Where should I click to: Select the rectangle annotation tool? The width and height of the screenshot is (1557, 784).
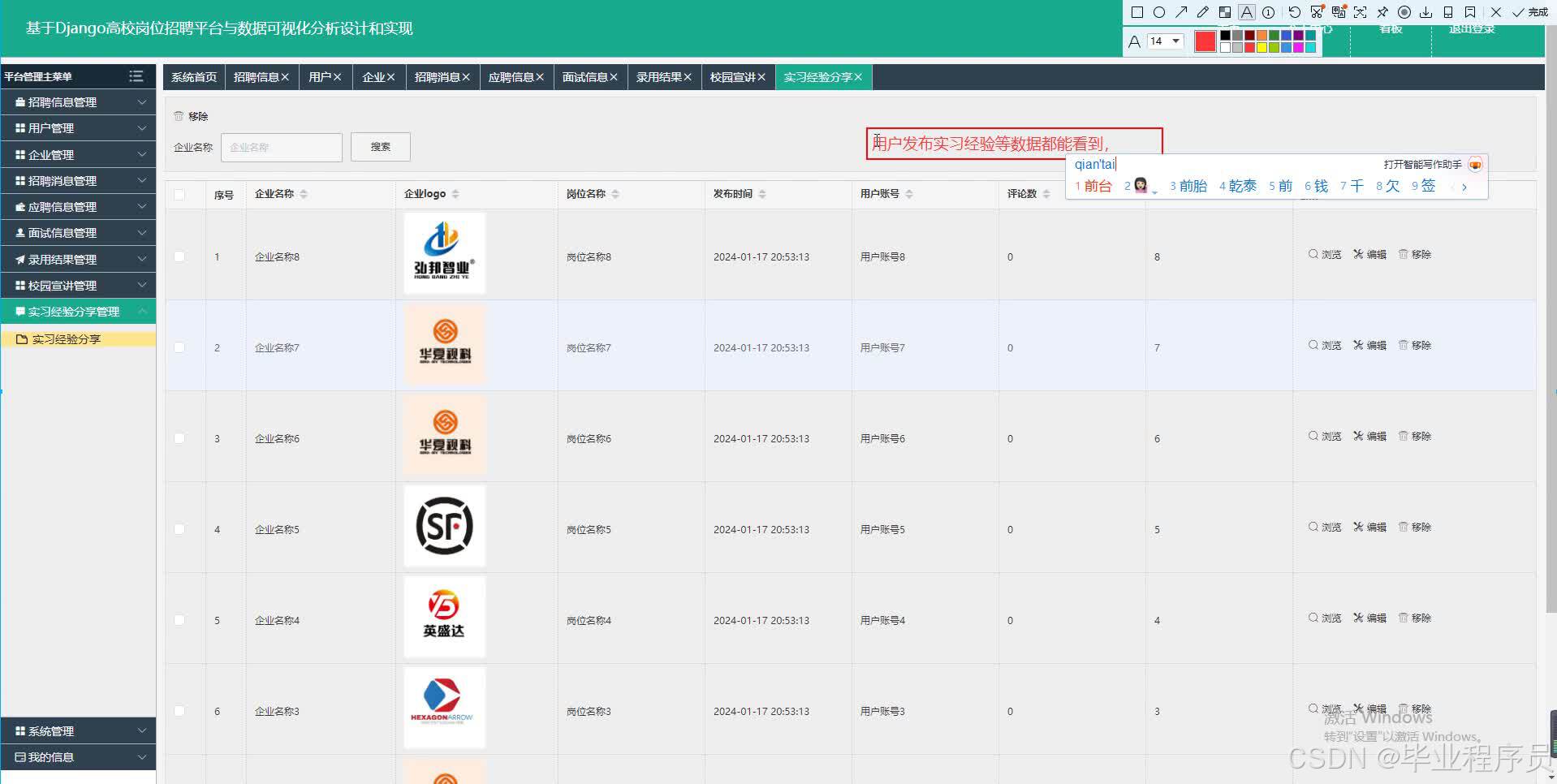[1137, 12]
